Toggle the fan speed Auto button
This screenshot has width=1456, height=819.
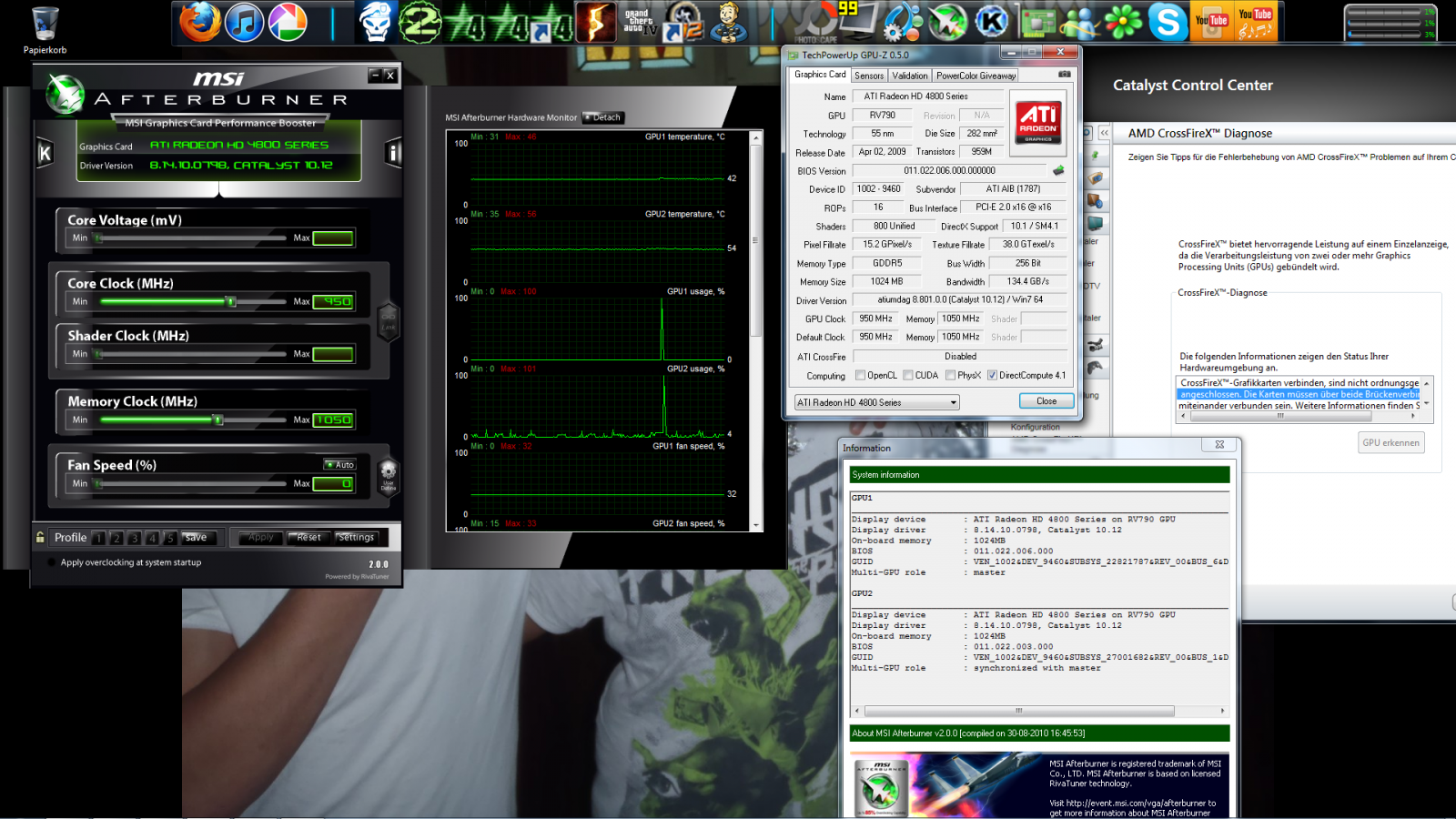click(339, 465)
